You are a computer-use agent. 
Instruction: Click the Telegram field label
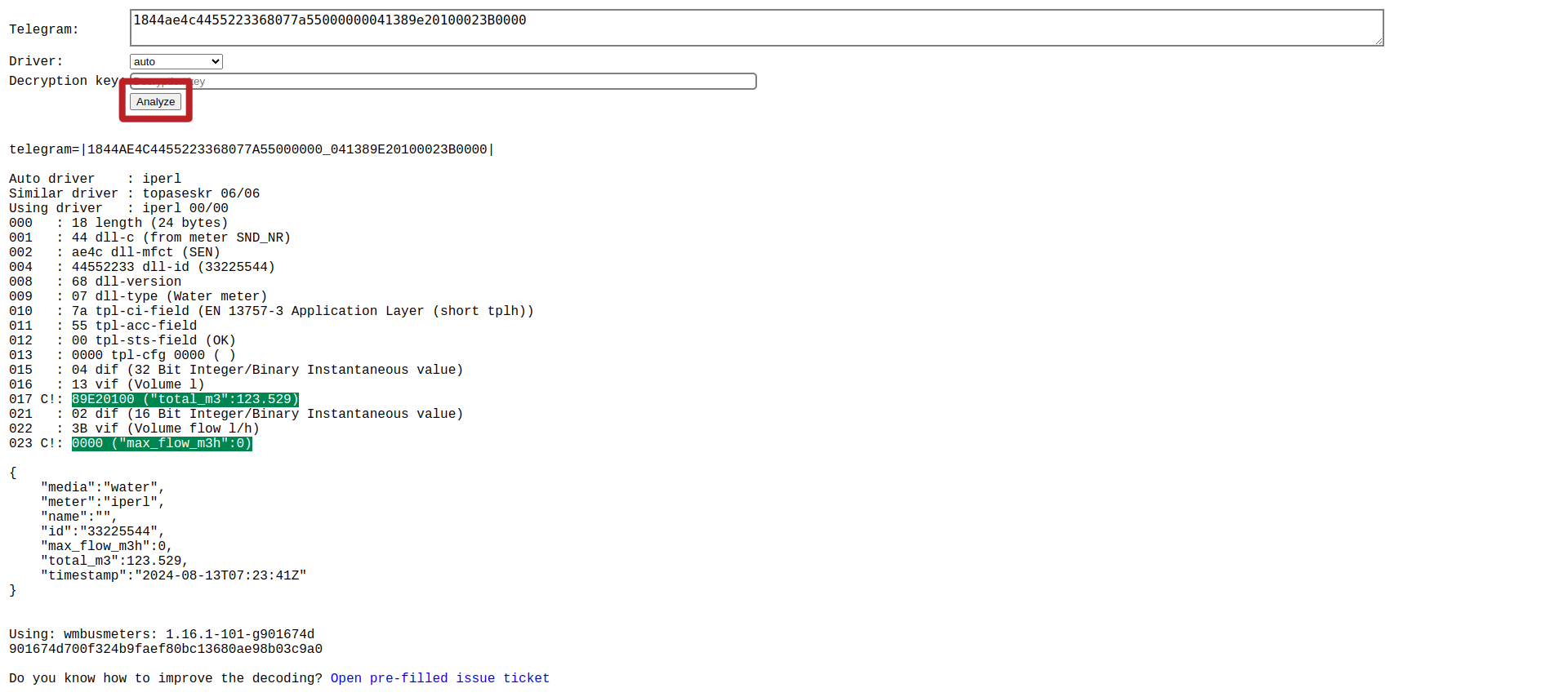[44, 29]
